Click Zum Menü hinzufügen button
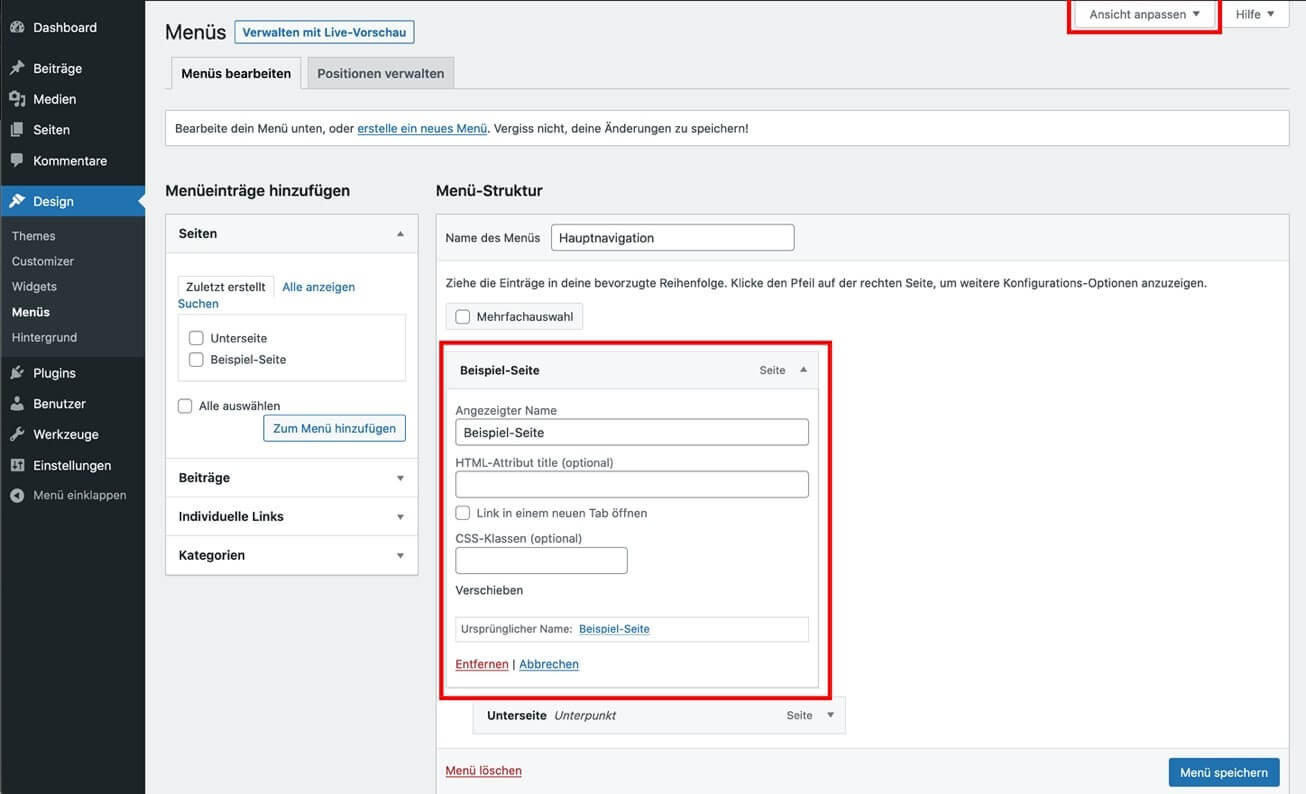 [334, 428]
